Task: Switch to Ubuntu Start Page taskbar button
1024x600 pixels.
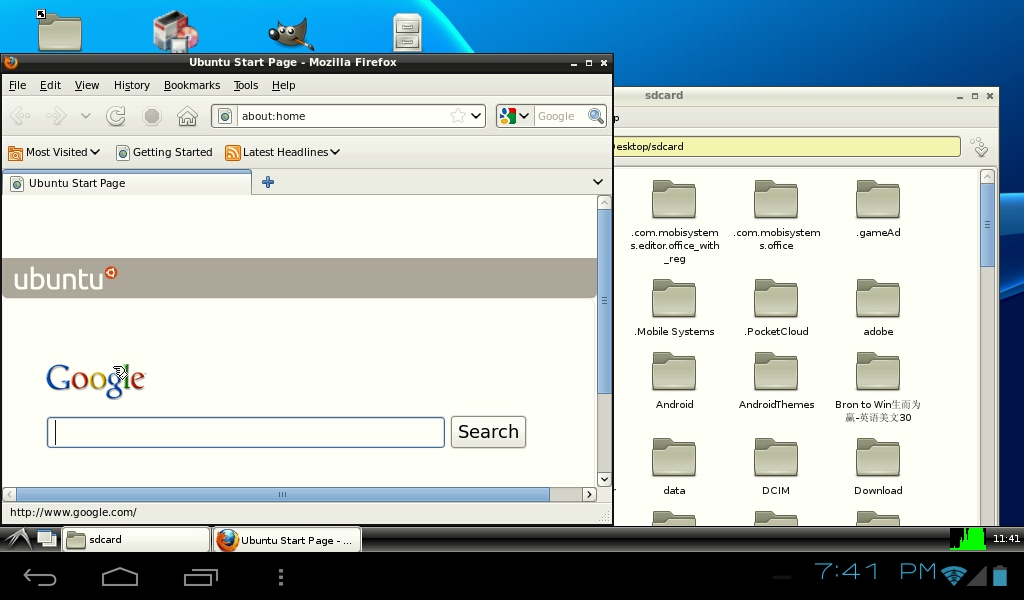Action: click(x=287, y=540)
